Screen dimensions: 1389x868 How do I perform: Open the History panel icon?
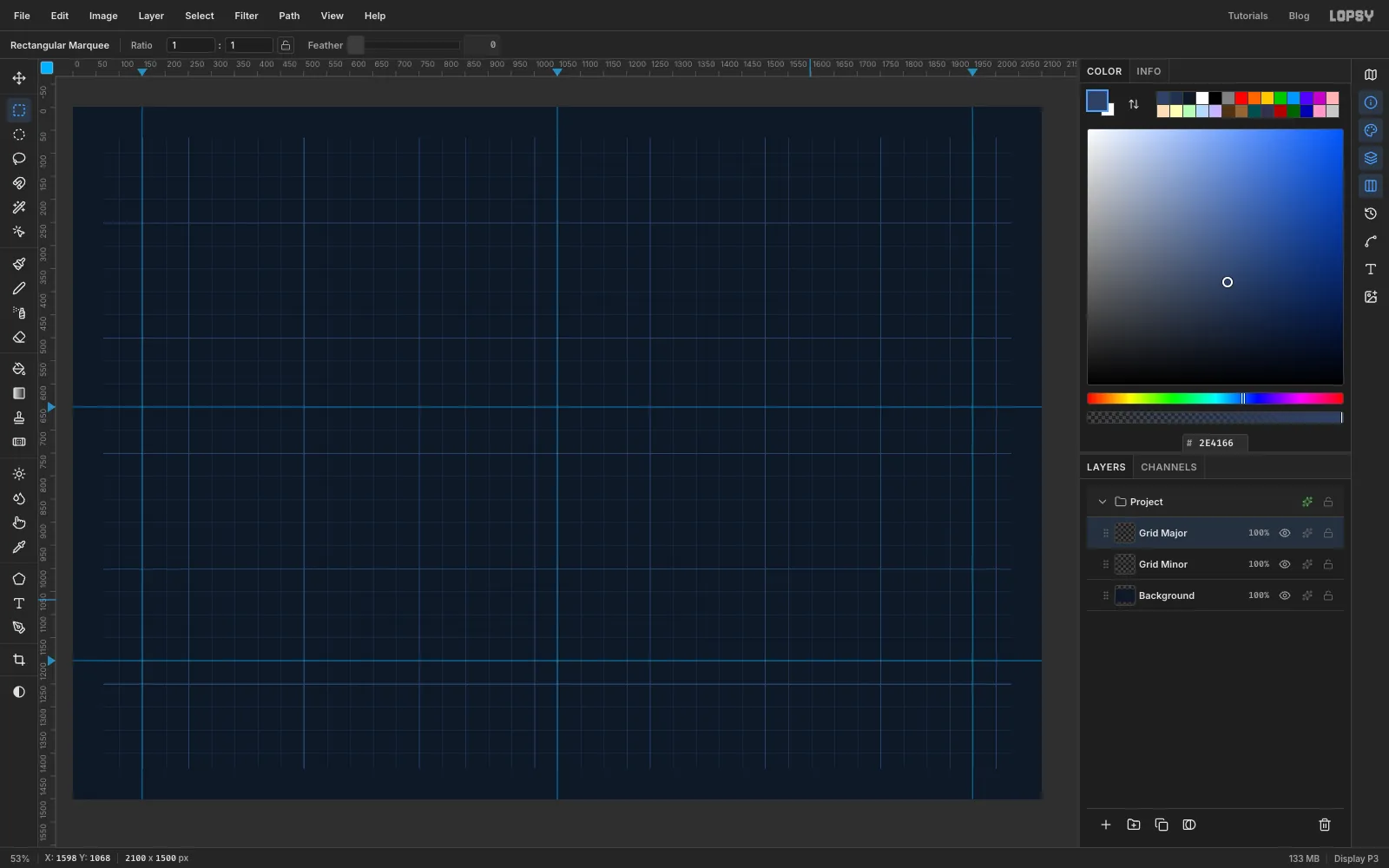pyautogui.click(x=1371, y=214)
